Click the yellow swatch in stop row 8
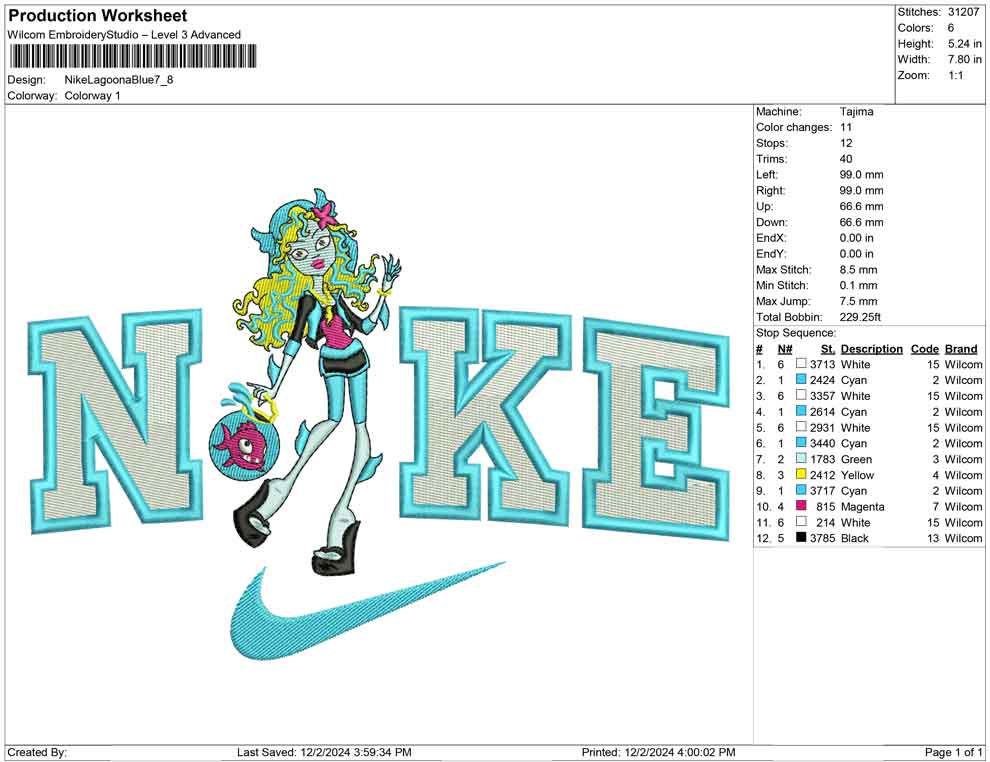The height and width of the screenshot is (762, 990). [x=801, y=474]
